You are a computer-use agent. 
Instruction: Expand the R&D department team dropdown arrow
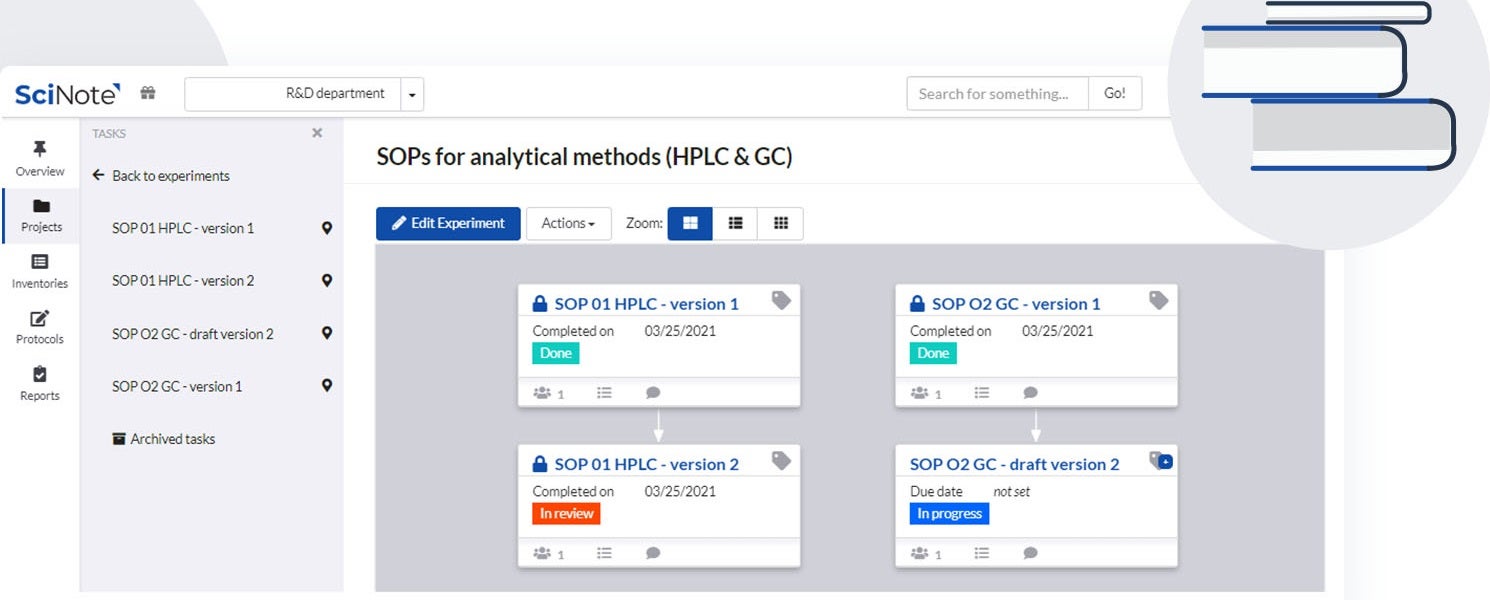(x=412, y=95)
